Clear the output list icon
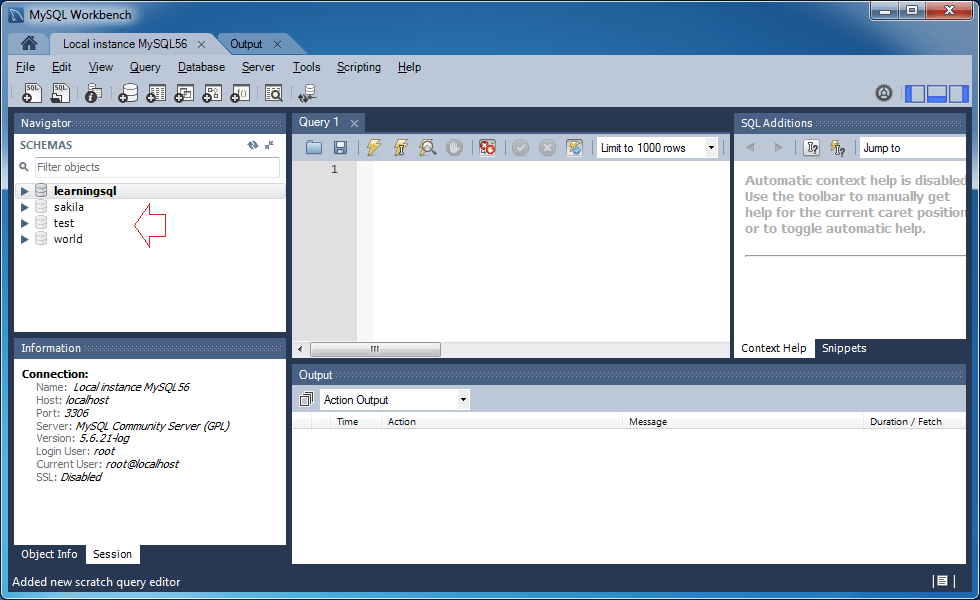The width and height of the screenshot is (980, 600). pyautogui.click(x=306, y=399)
